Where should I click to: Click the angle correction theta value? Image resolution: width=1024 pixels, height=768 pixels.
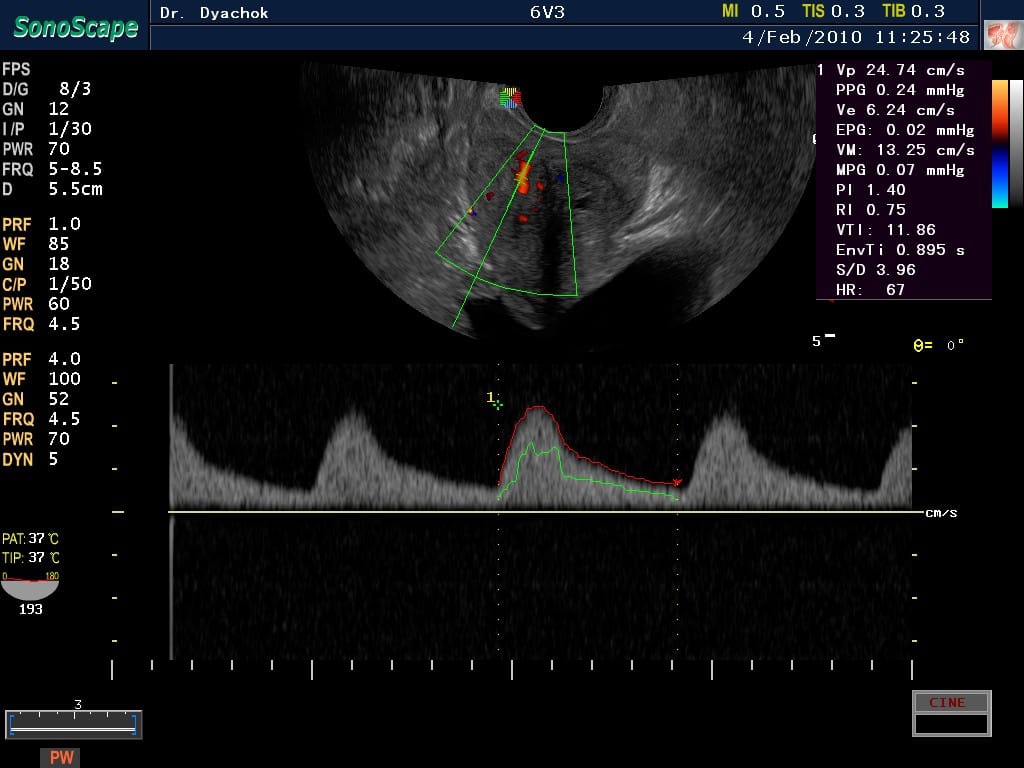938,345
